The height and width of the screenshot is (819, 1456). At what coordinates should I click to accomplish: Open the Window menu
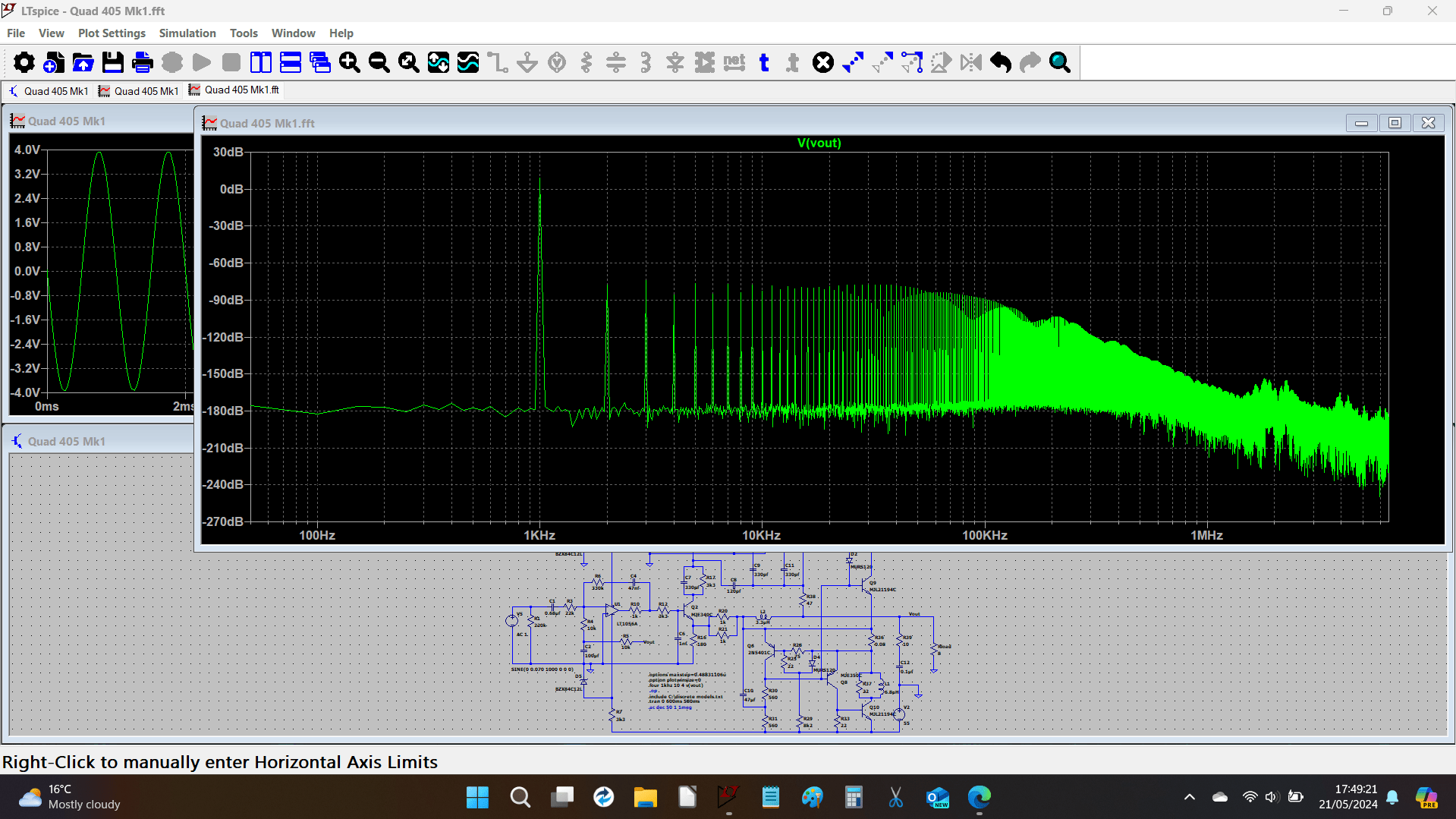(293, 33)
